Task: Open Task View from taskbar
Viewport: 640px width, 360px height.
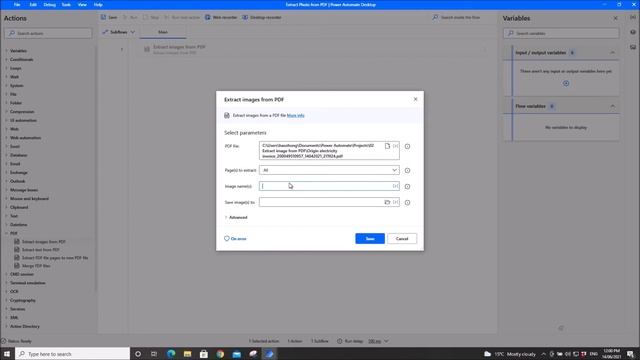Action: pyautogui.click(x=154, y=354)
